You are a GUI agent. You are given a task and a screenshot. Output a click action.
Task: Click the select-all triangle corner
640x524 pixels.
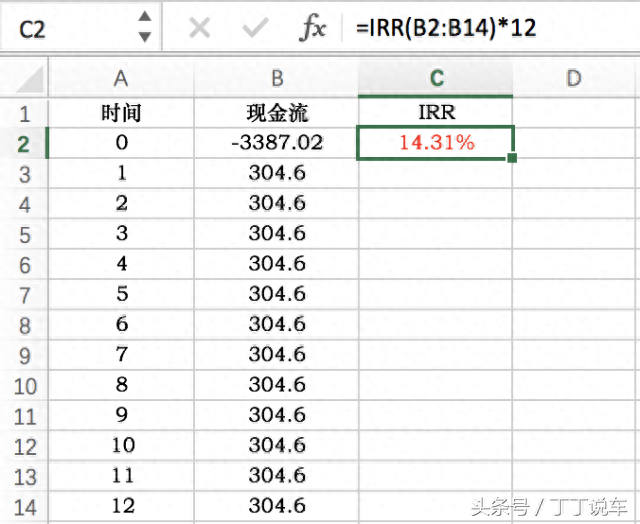click(30, 79)
